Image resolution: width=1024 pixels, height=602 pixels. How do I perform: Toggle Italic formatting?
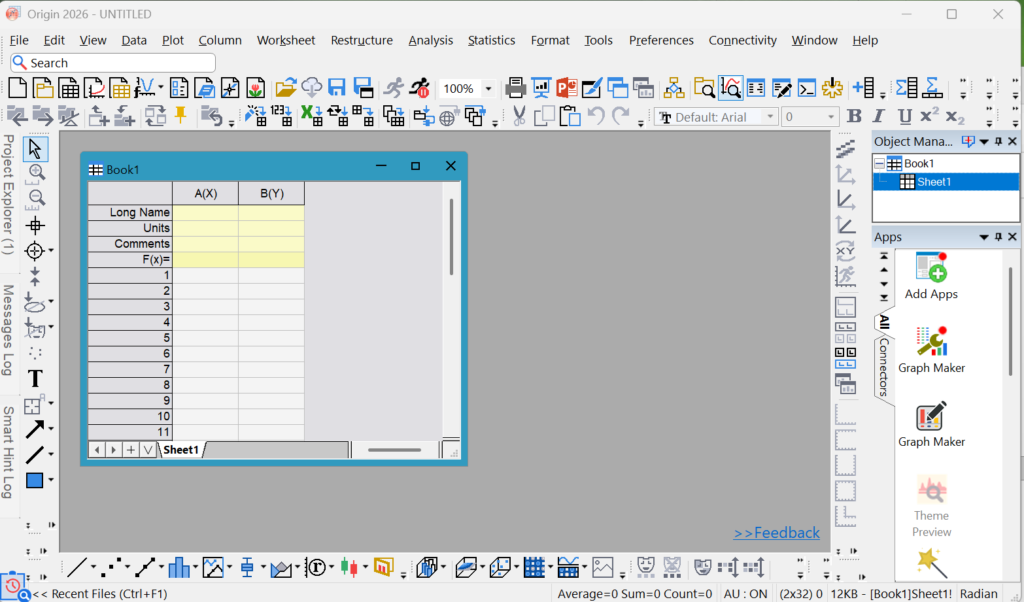879,116
